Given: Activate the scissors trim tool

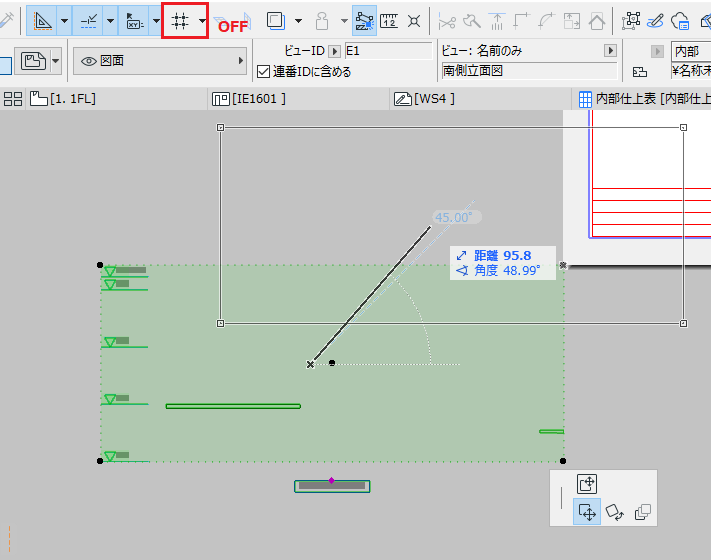Looking at the screenshot, I should point(447,21).
